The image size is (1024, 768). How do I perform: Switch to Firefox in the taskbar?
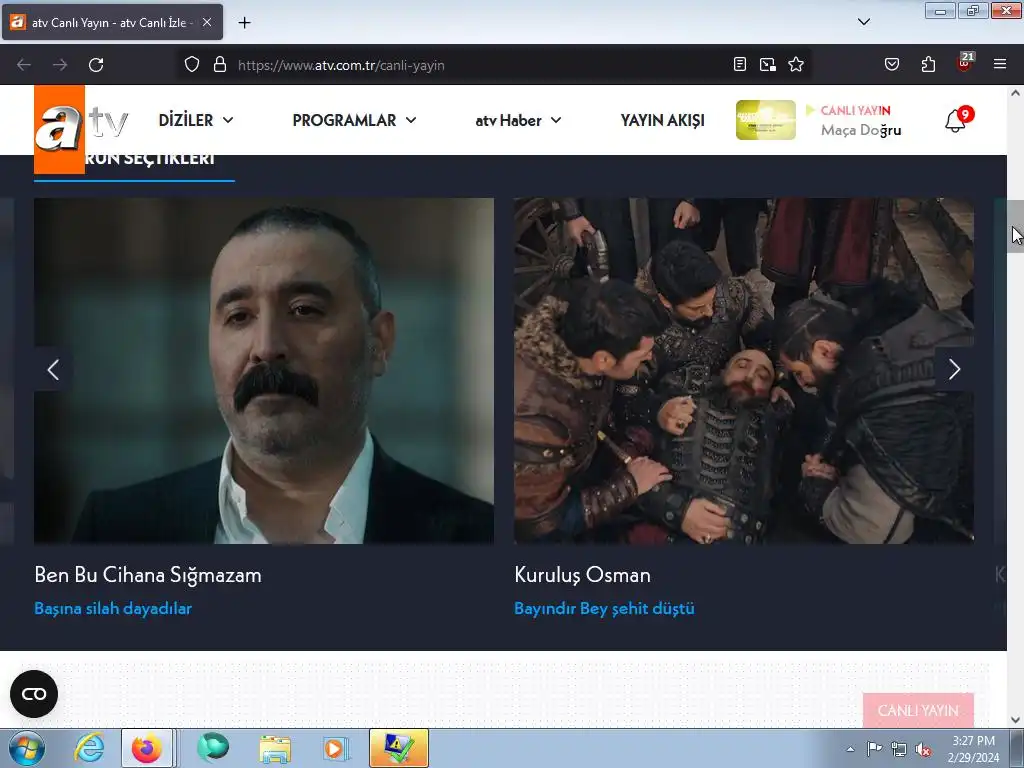coord(147,748)
